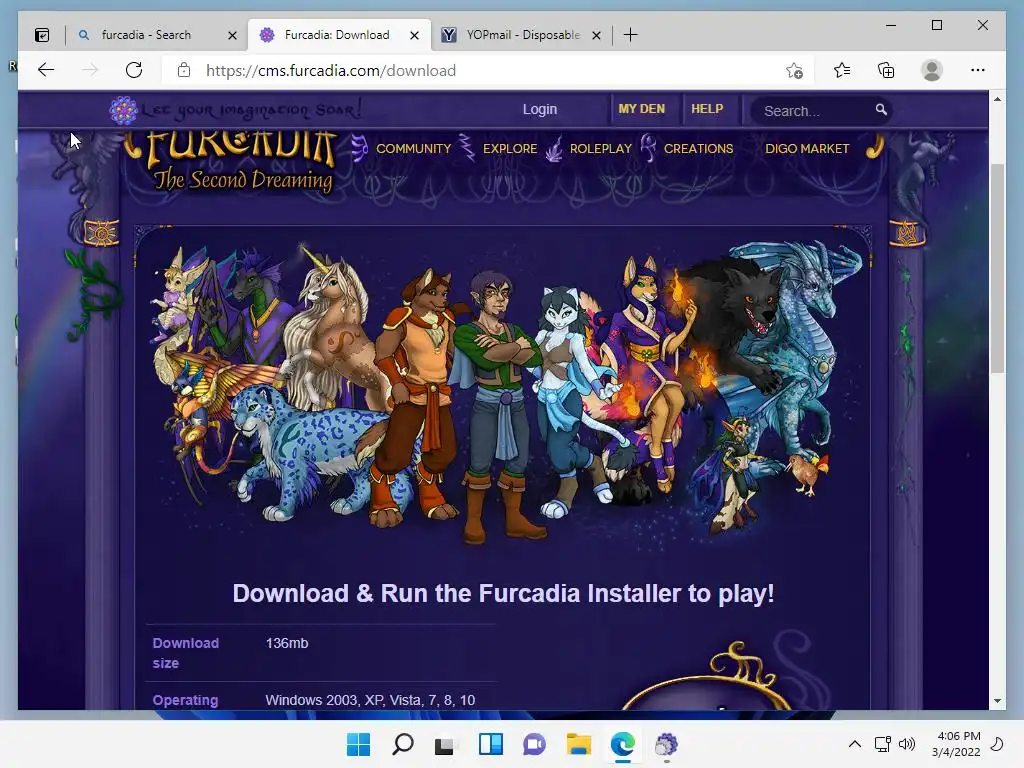Open the network status tray icon
Viewport: 1024px width, 768px height.
coord(882,744)
